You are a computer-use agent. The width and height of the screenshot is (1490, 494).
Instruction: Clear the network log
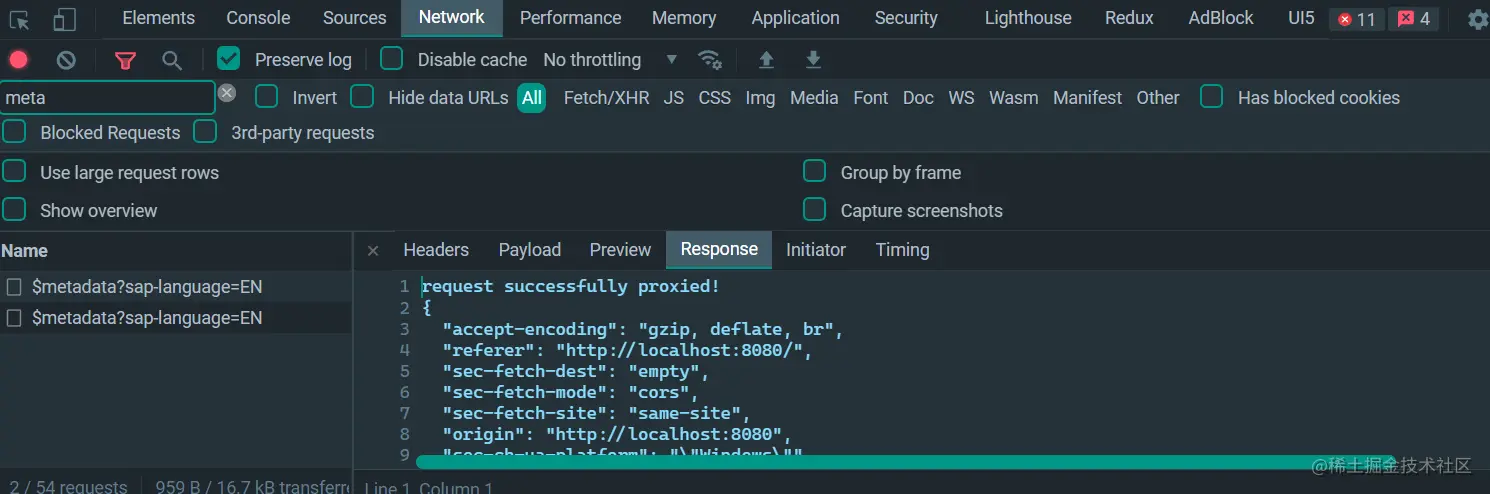(66, 60)
